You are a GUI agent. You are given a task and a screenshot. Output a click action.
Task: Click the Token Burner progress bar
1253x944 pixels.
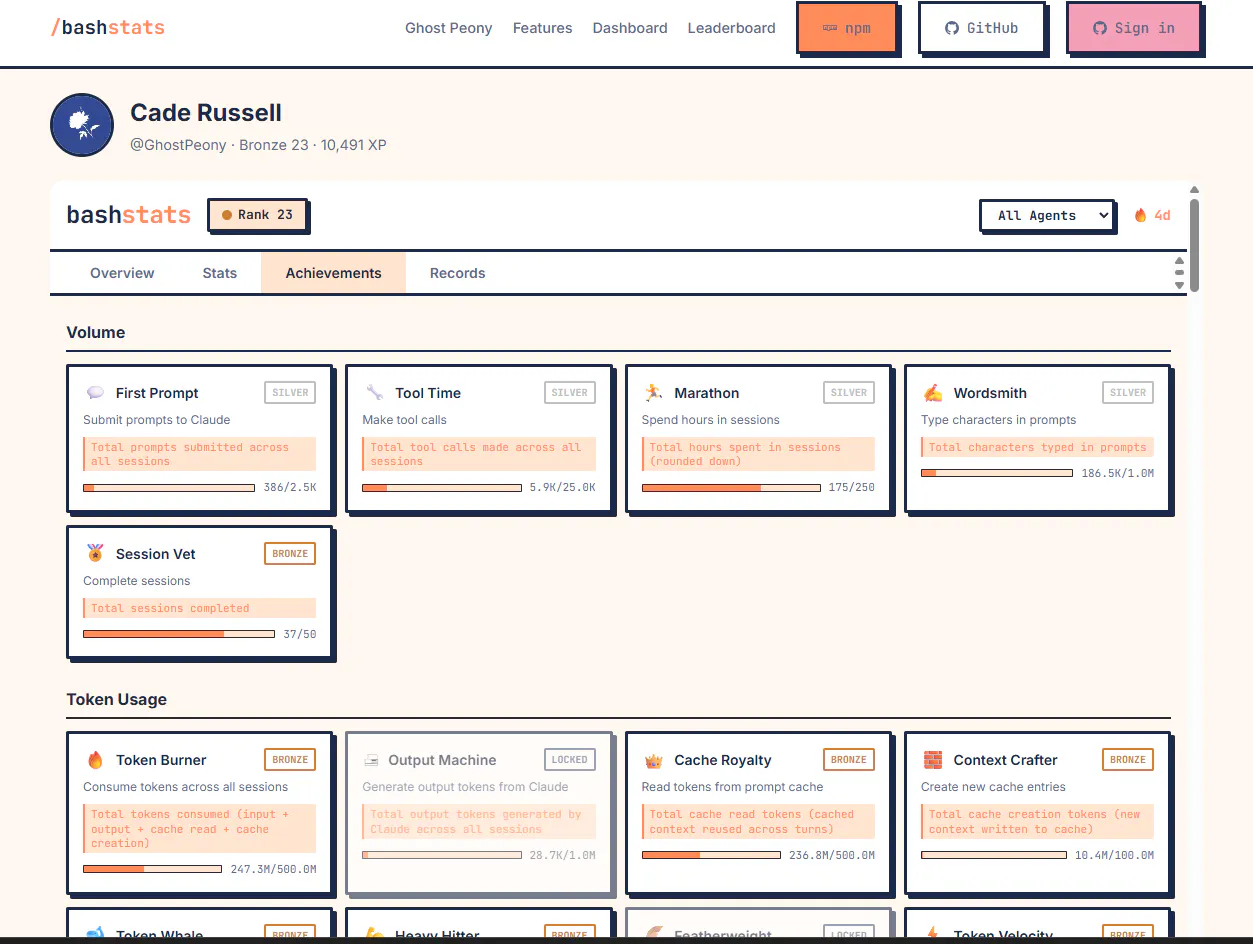pos(152,869)
